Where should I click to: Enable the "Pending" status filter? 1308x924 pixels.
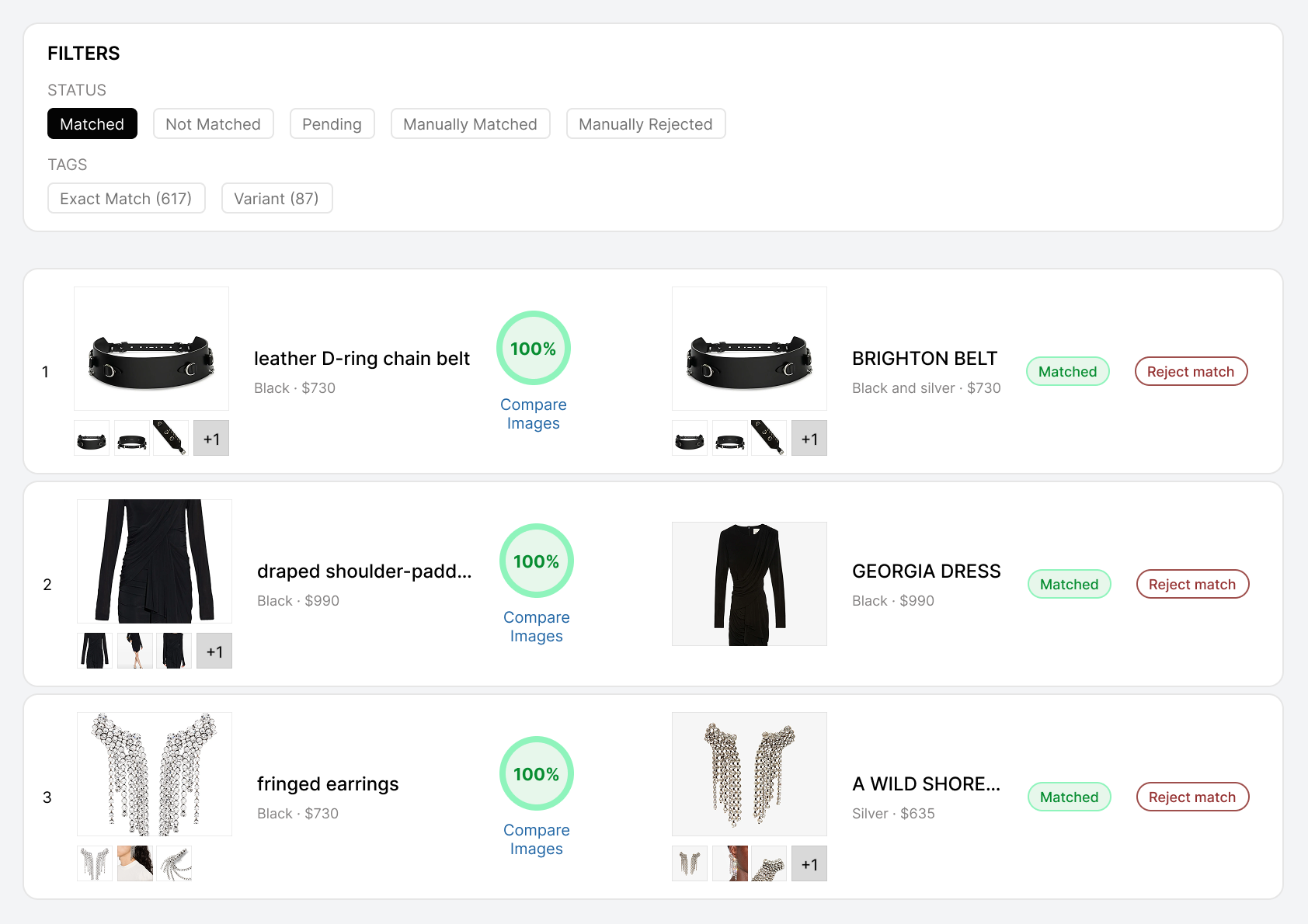(x=332, y=123)
